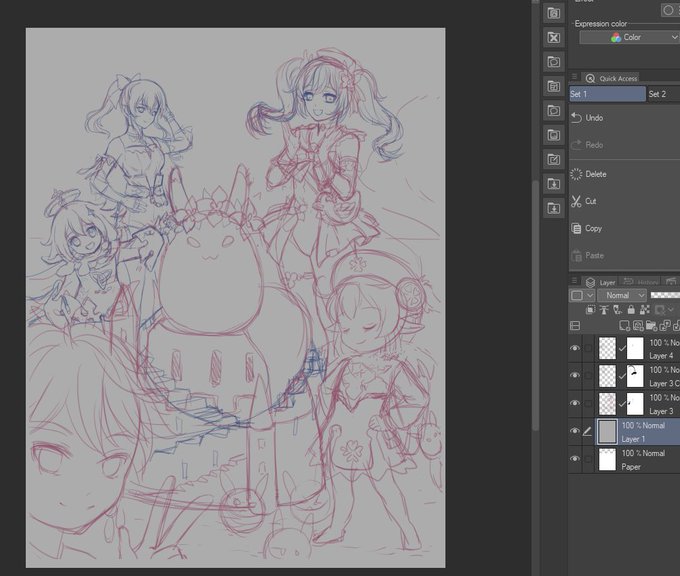Click the Copy pages icon
Viewport: 680px width, 576px height.
(576, 228)
